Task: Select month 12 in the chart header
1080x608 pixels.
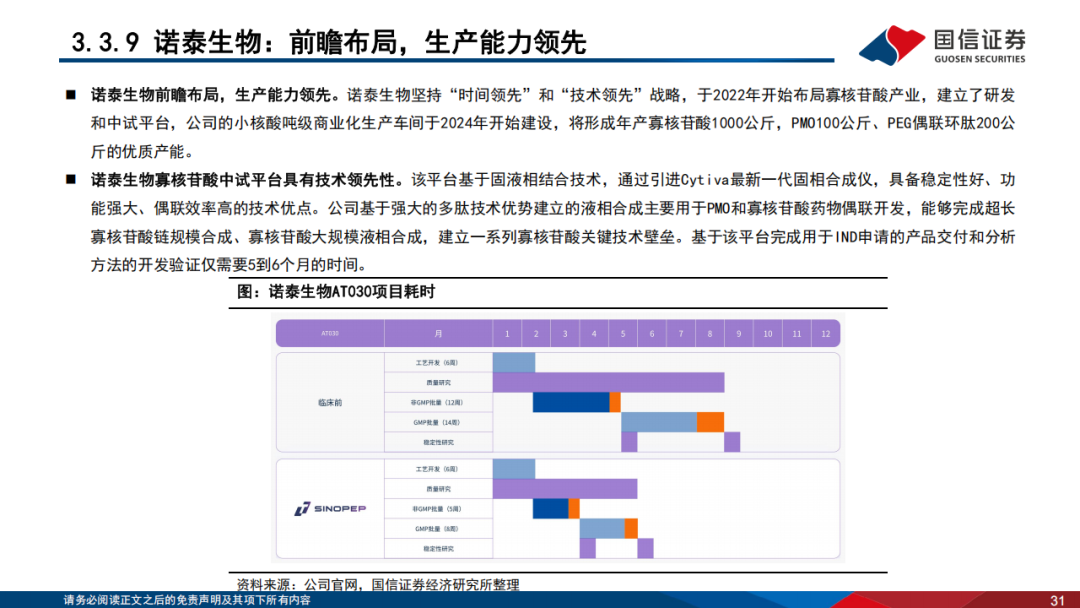Action: [x=825, y=333]
